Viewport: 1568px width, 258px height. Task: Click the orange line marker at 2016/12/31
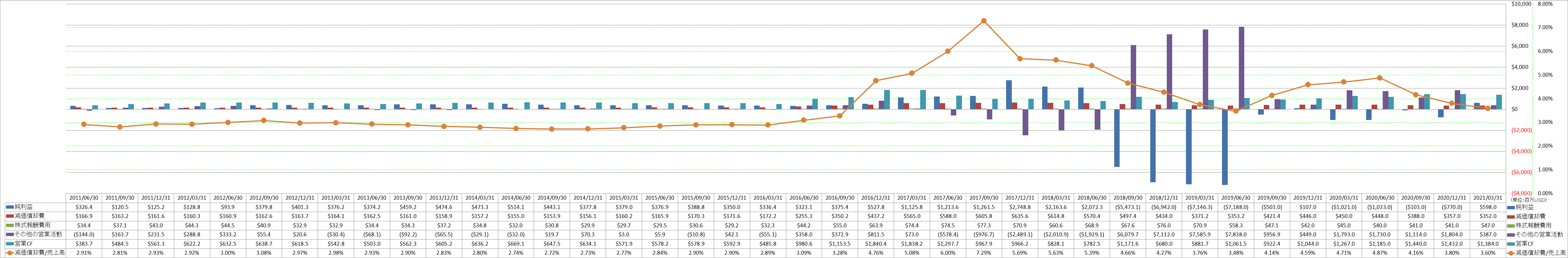876,81
